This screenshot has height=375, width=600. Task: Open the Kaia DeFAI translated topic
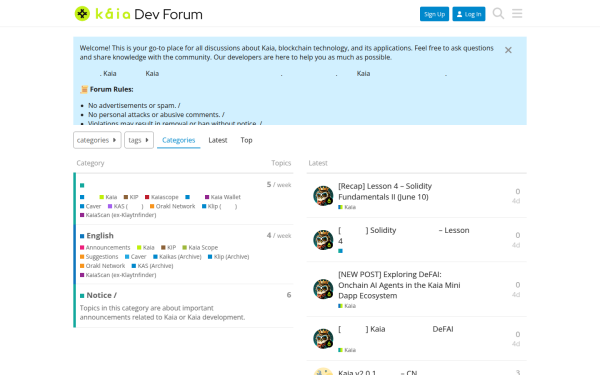coord(396,329)
